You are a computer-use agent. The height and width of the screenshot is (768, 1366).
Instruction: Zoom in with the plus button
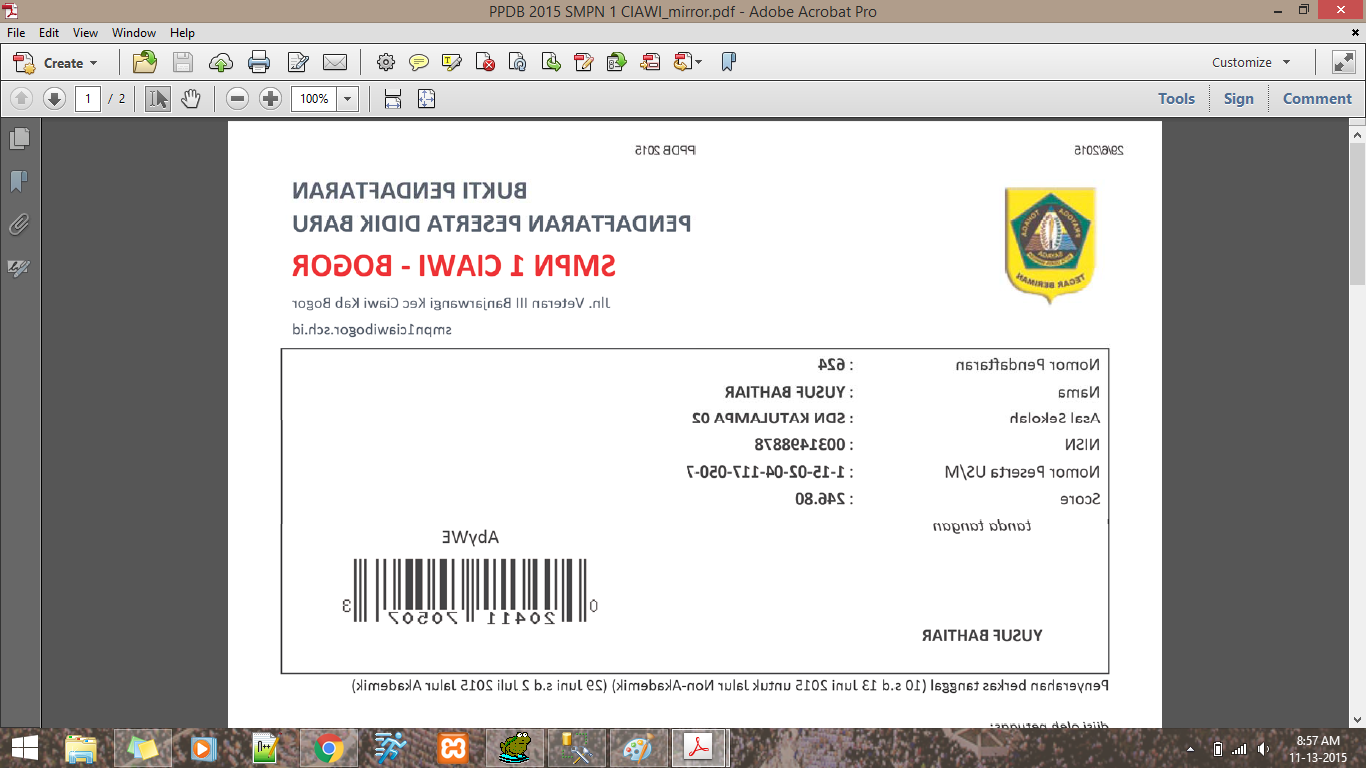pos(270,99)
